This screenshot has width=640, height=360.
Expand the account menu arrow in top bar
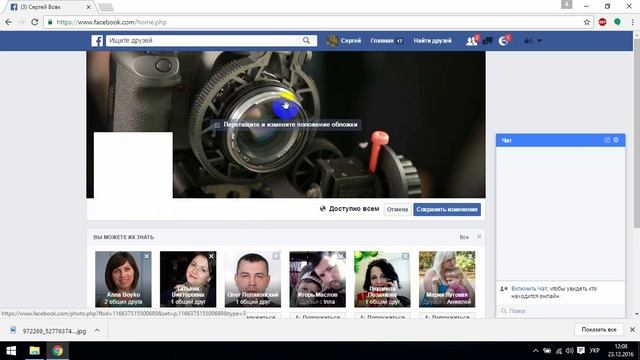[540, 41]
